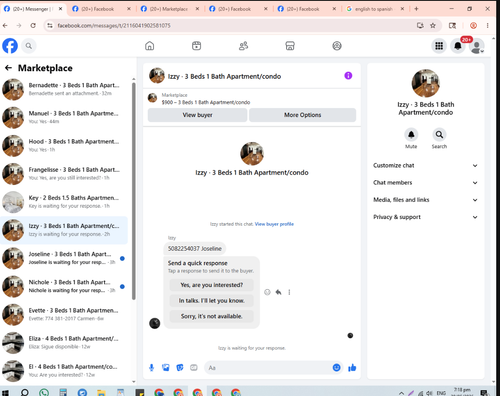500x396 pixels.
Task: Open the account profile avatar menu
Action: coord(477,46)
